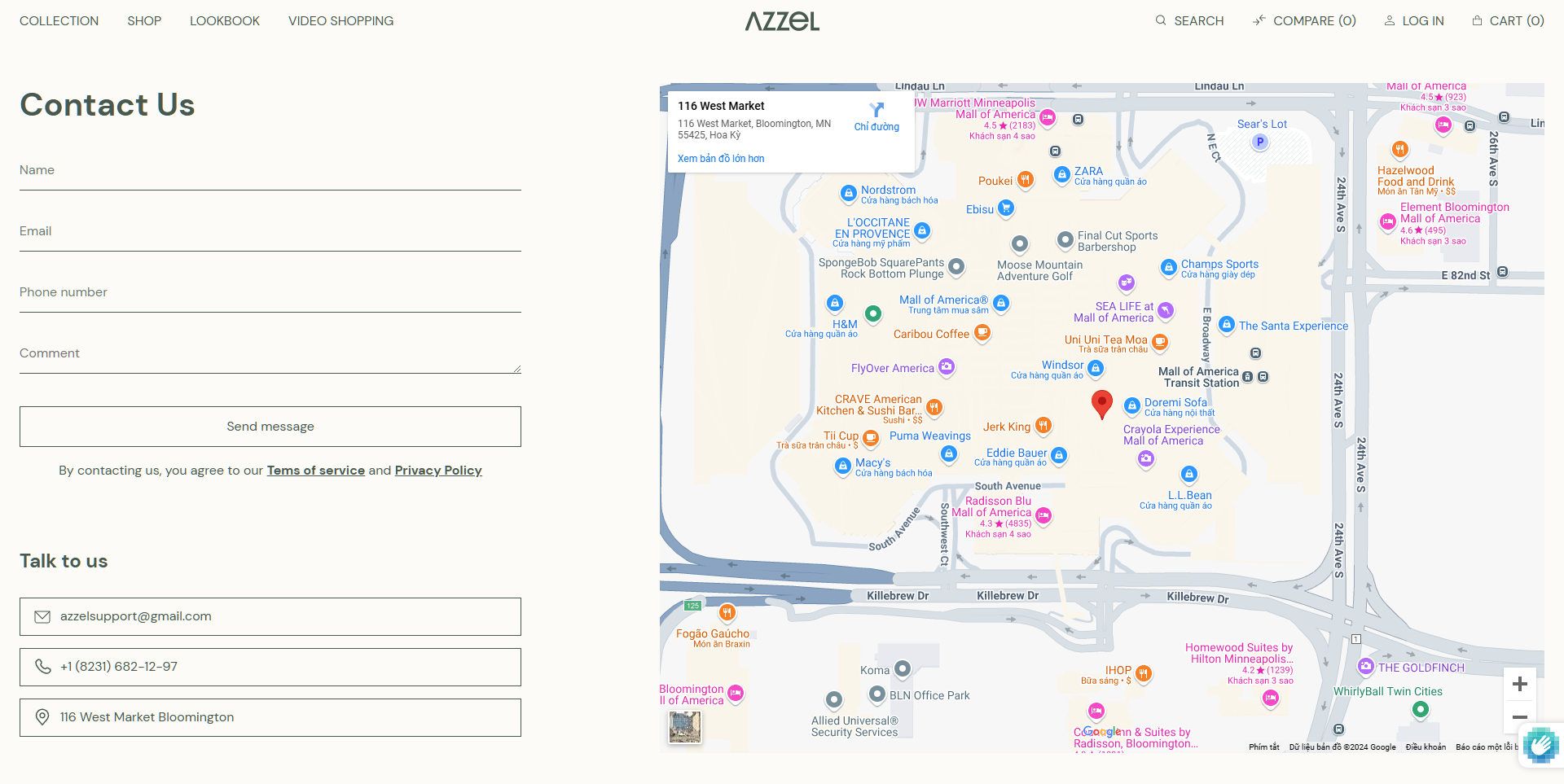1564x784 pixels.
Task: Click the azzelsupport@gmail.com contact box
Action: point(270,617)
